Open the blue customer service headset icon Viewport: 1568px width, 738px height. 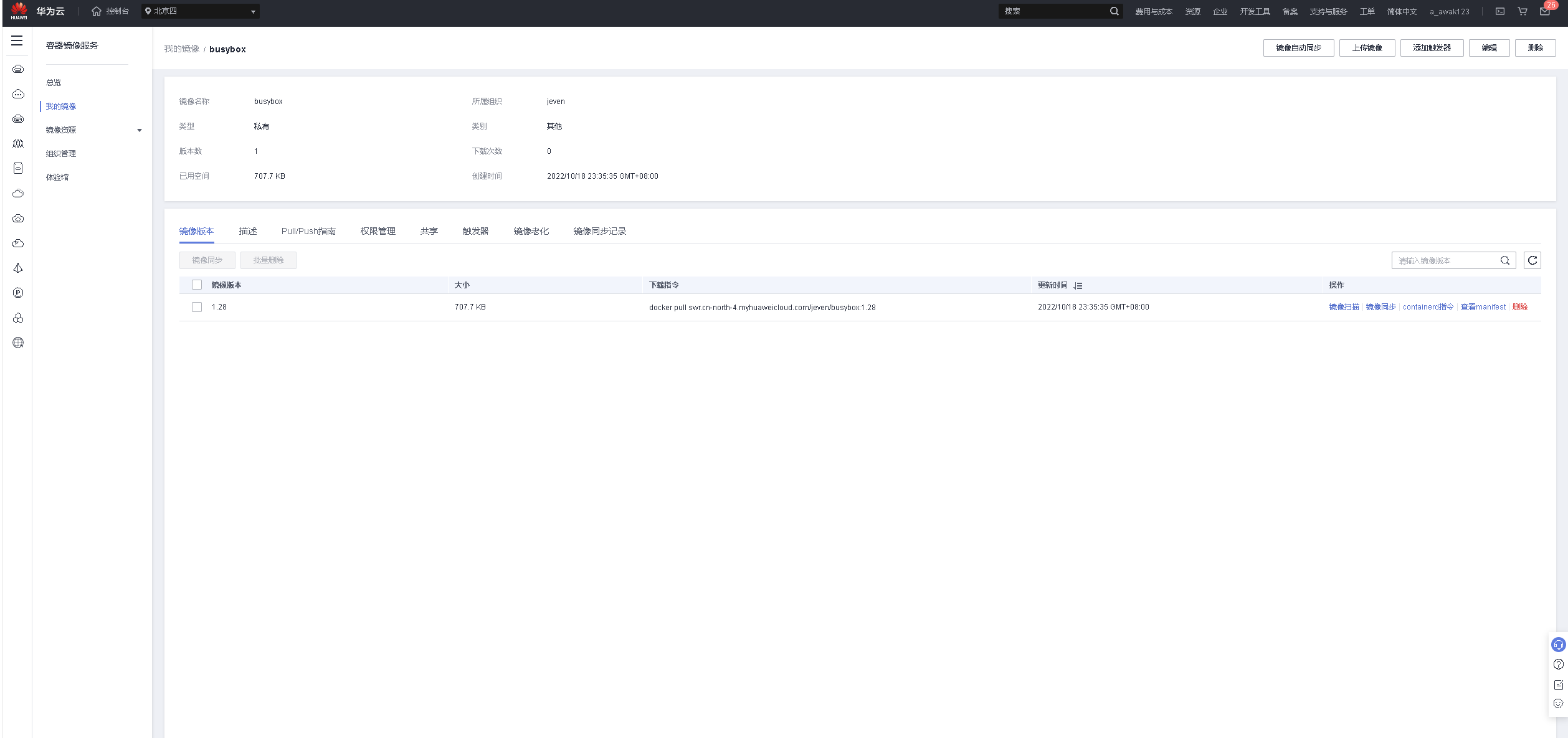click(1558, 645)
